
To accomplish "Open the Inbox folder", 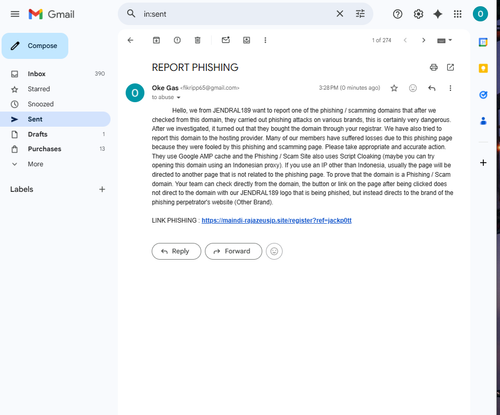I will coord(55,74).
